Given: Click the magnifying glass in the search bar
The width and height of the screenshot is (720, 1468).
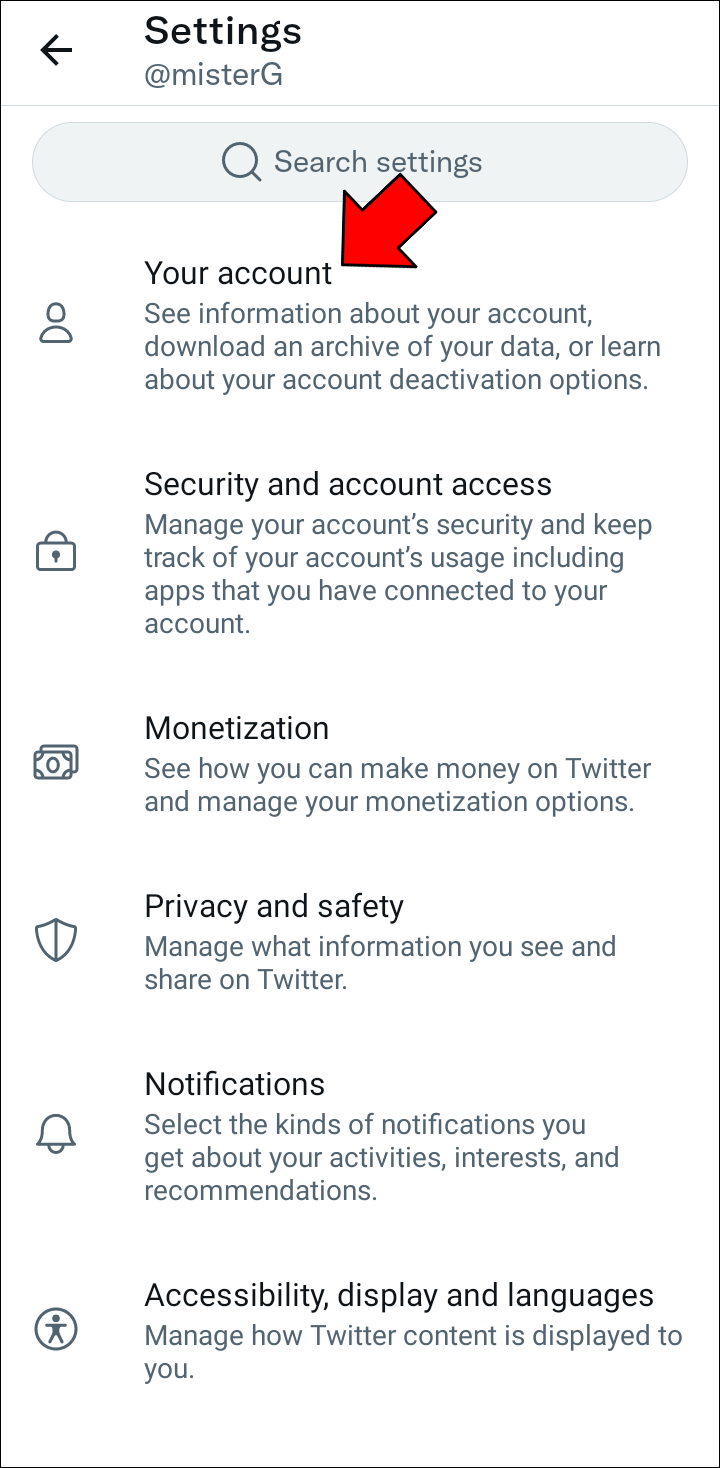Looking at the screenshot, I should click(x=240, y=161).
